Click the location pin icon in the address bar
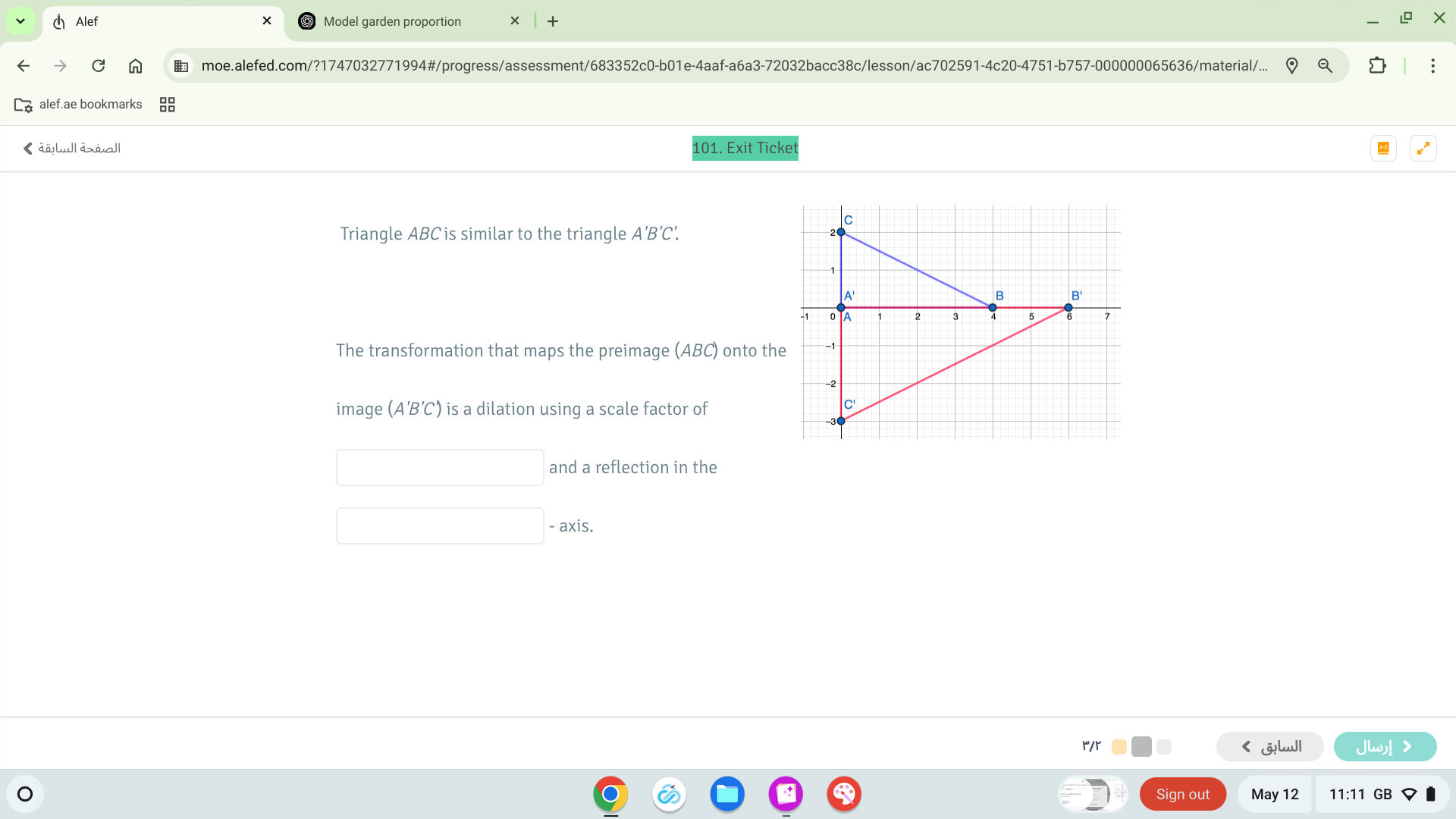Viewport: 1456px width, 819px height. [x=1292, y=66]
